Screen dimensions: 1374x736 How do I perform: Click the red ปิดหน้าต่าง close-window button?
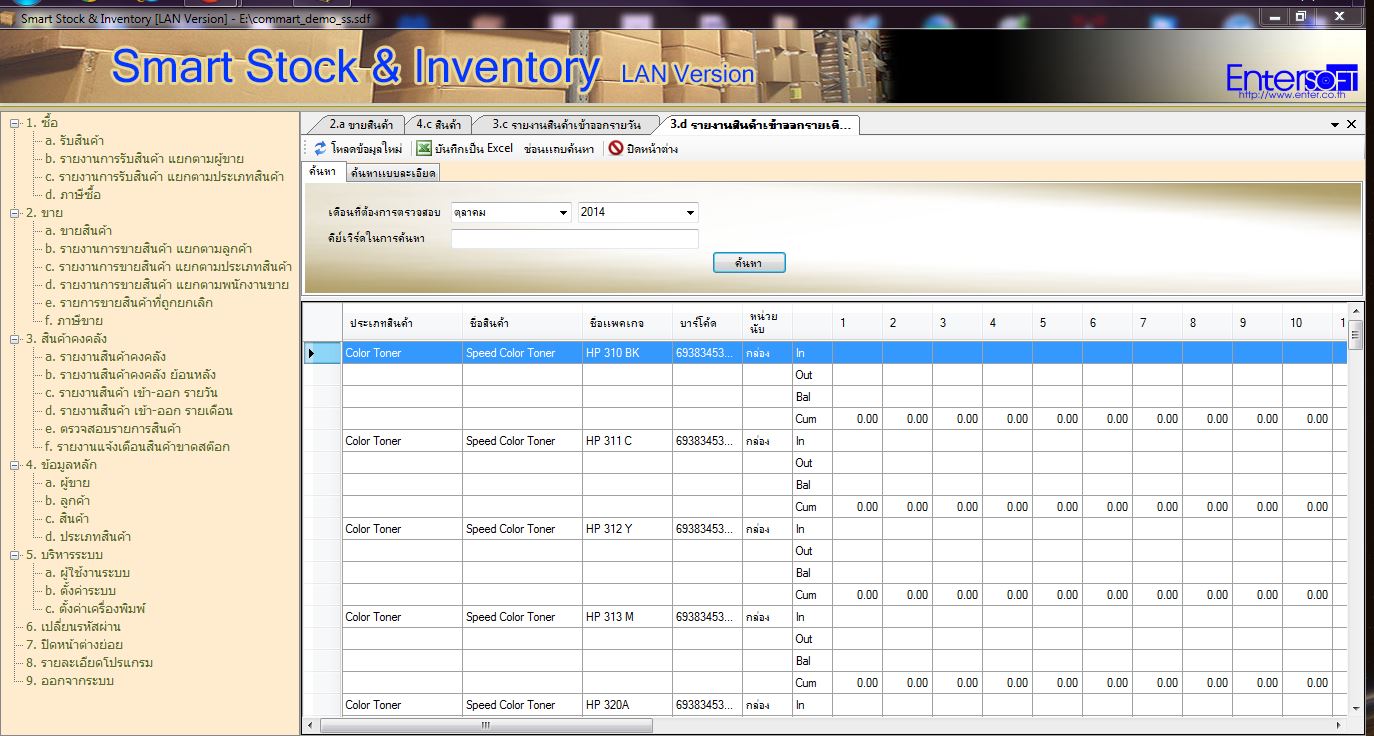(x=643, y=148)
